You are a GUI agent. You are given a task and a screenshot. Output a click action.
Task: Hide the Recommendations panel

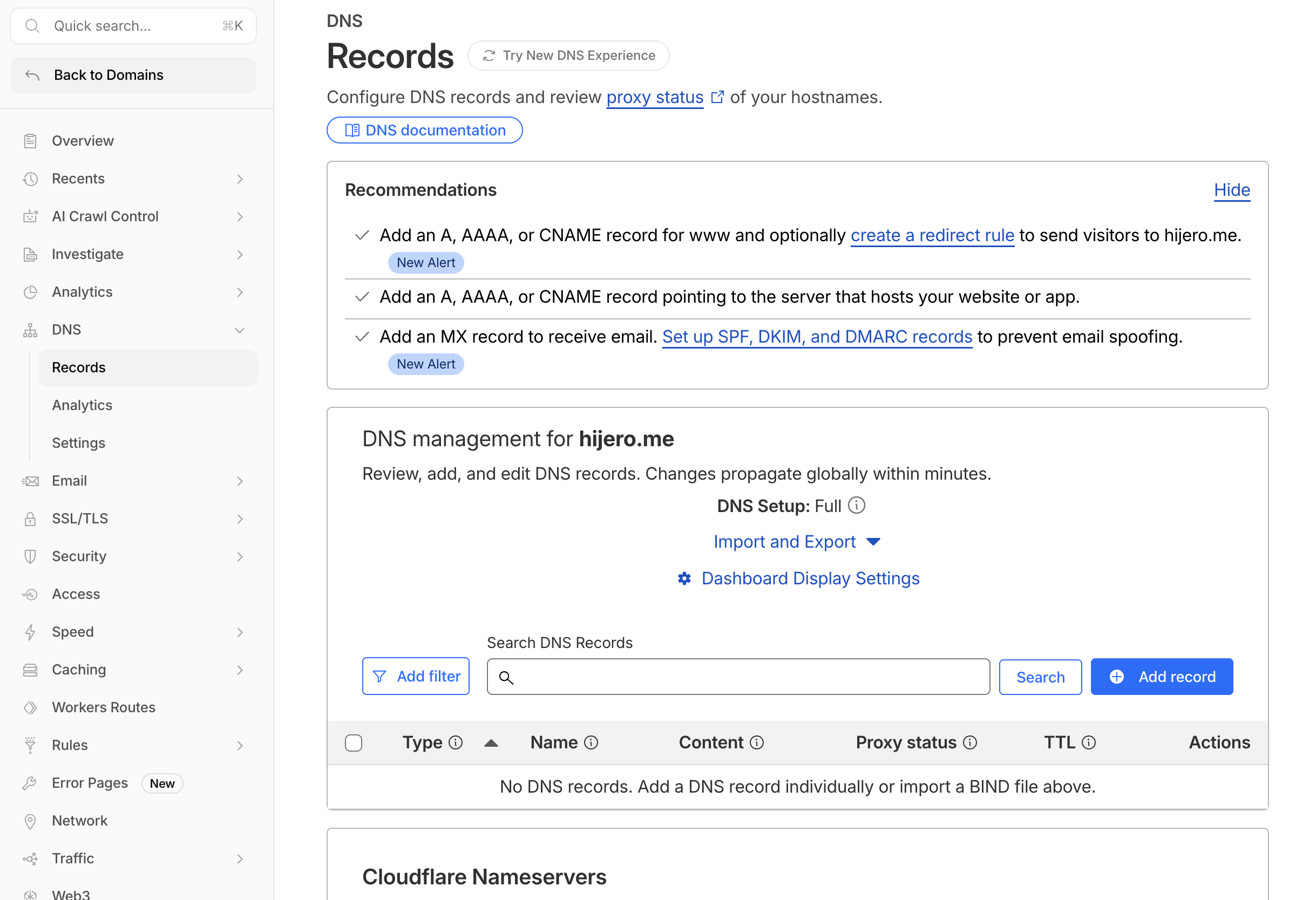click(1232, 189)
